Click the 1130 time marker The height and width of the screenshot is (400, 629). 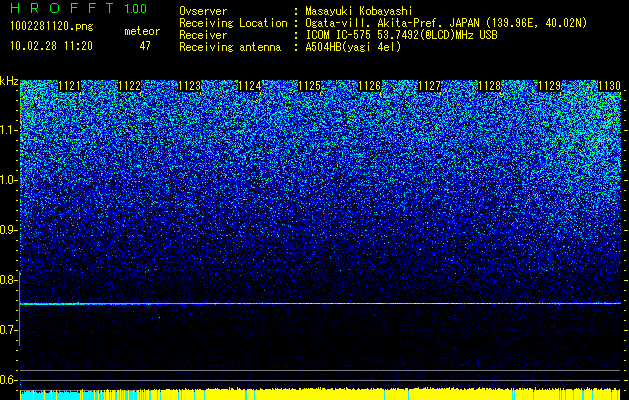[x=609, y=86]
